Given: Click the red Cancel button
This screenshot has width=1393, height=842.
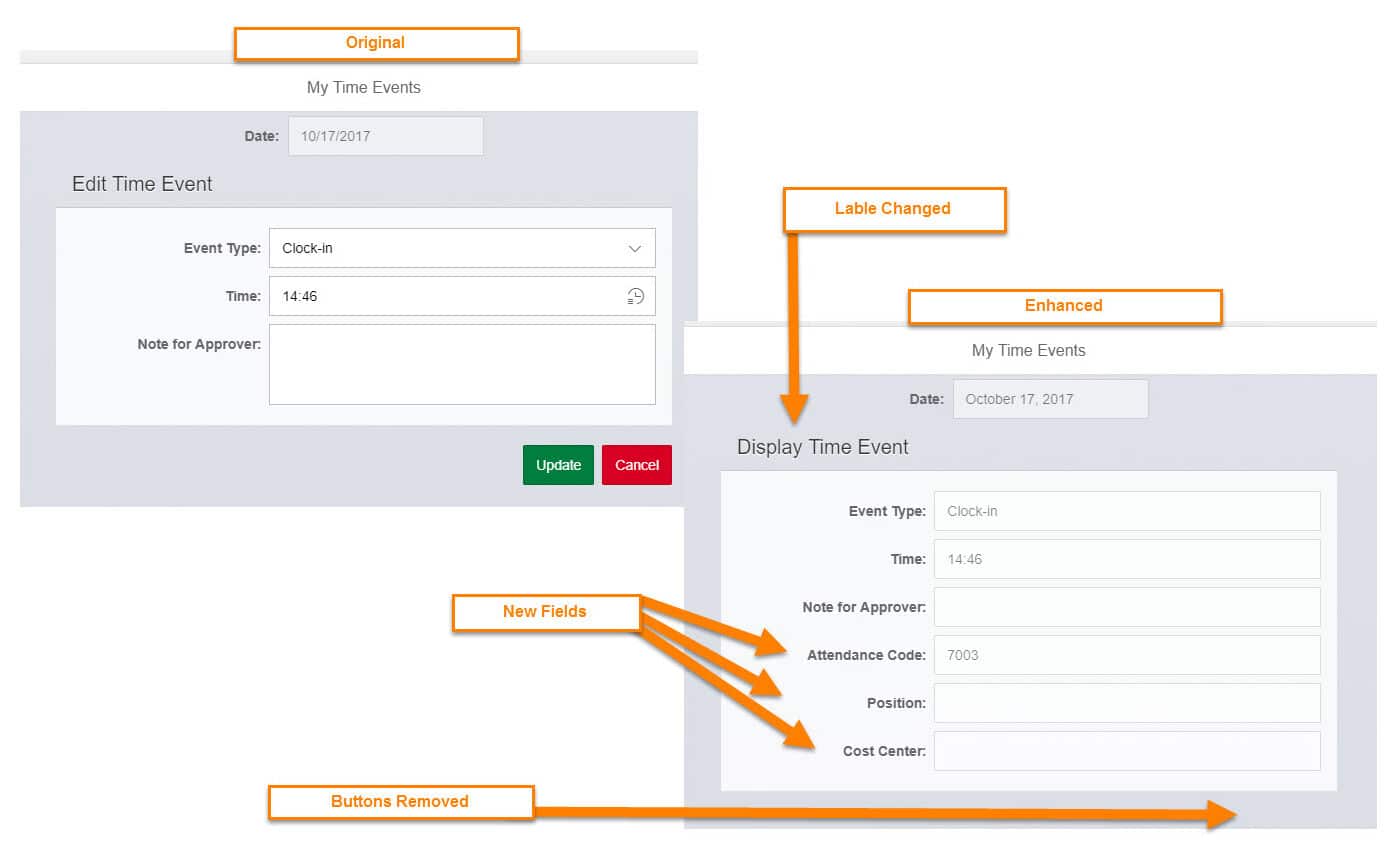Looking at the screenshot, I should click(637, 465).
